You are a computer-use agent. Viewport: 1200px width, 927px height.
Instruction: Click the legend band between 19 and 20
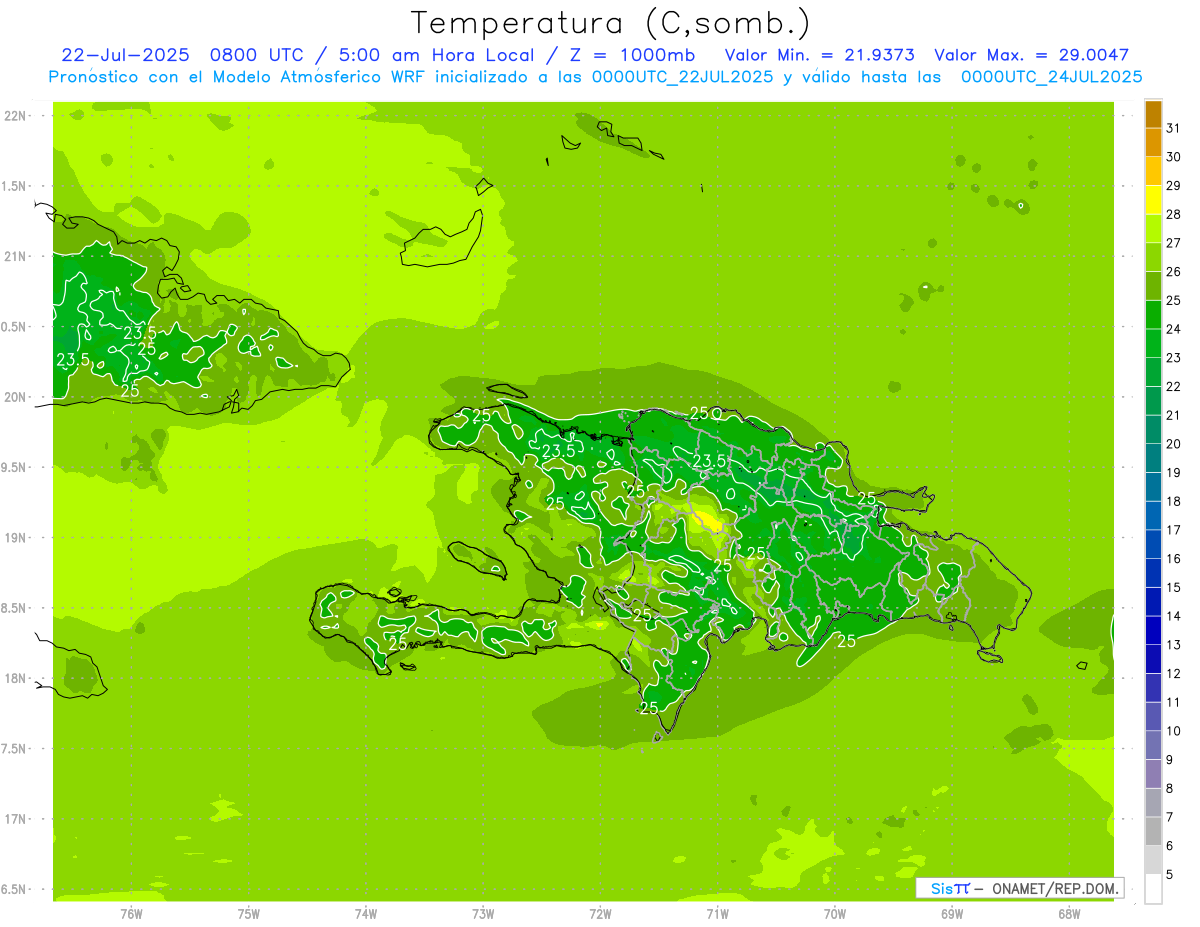coord(1153,458)
